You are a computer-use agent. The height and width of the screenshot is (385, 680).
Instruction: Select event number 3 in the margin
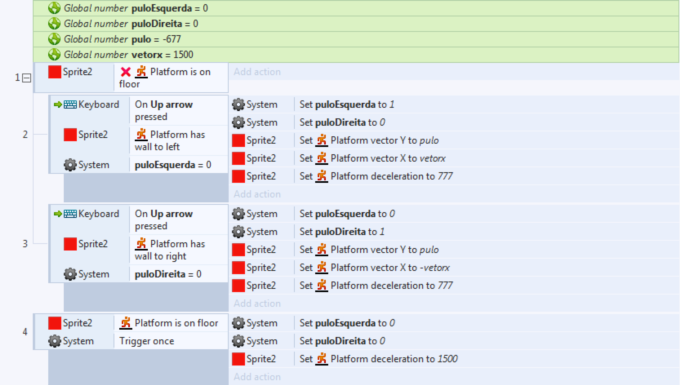click(25, 244)
